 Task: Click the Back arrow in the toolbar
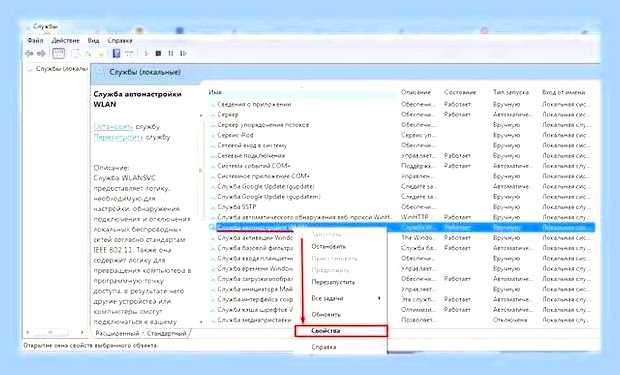click(29, 53)
